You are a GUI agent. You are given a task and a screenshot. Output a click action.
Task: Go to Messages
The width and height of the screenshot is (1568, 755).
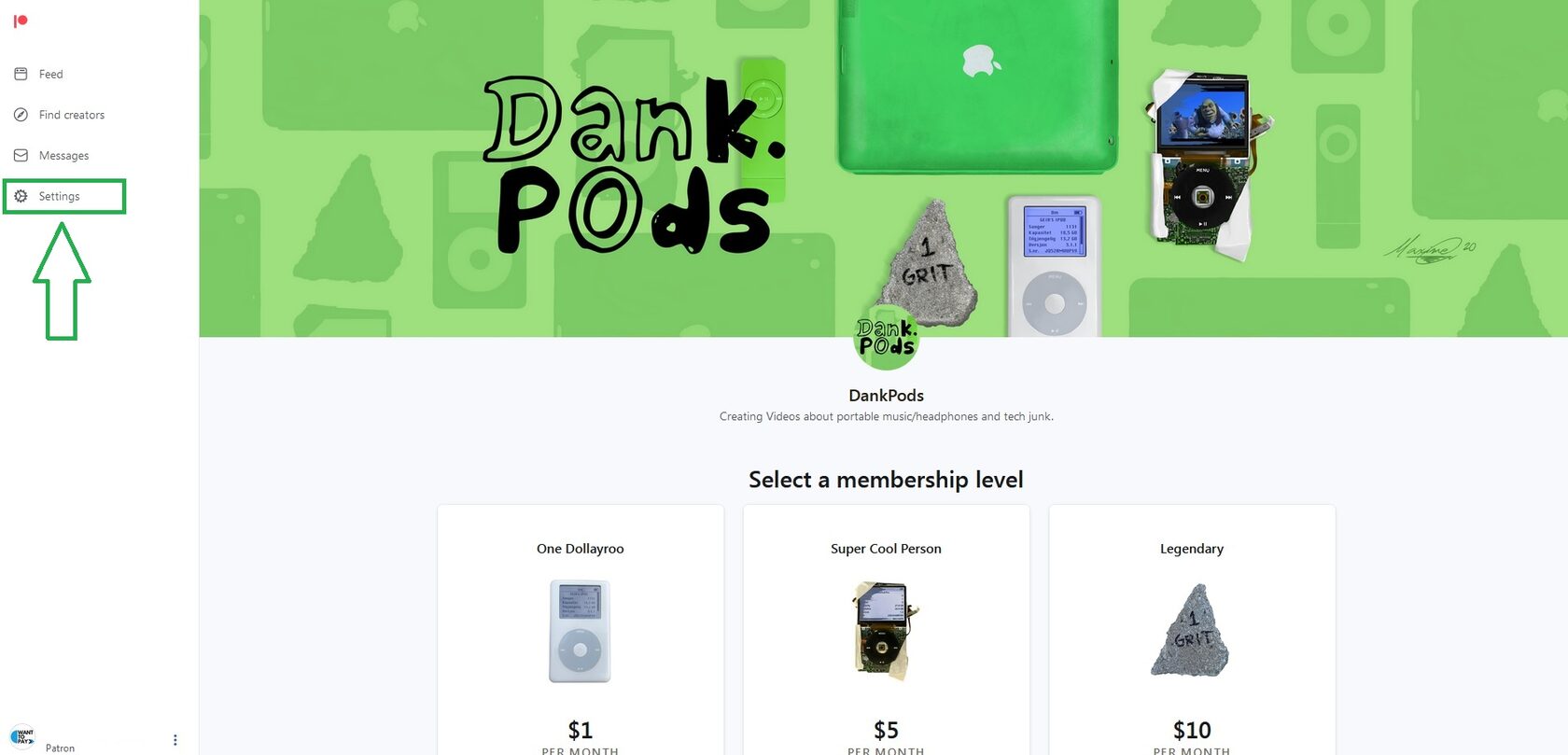pos(63,156)
